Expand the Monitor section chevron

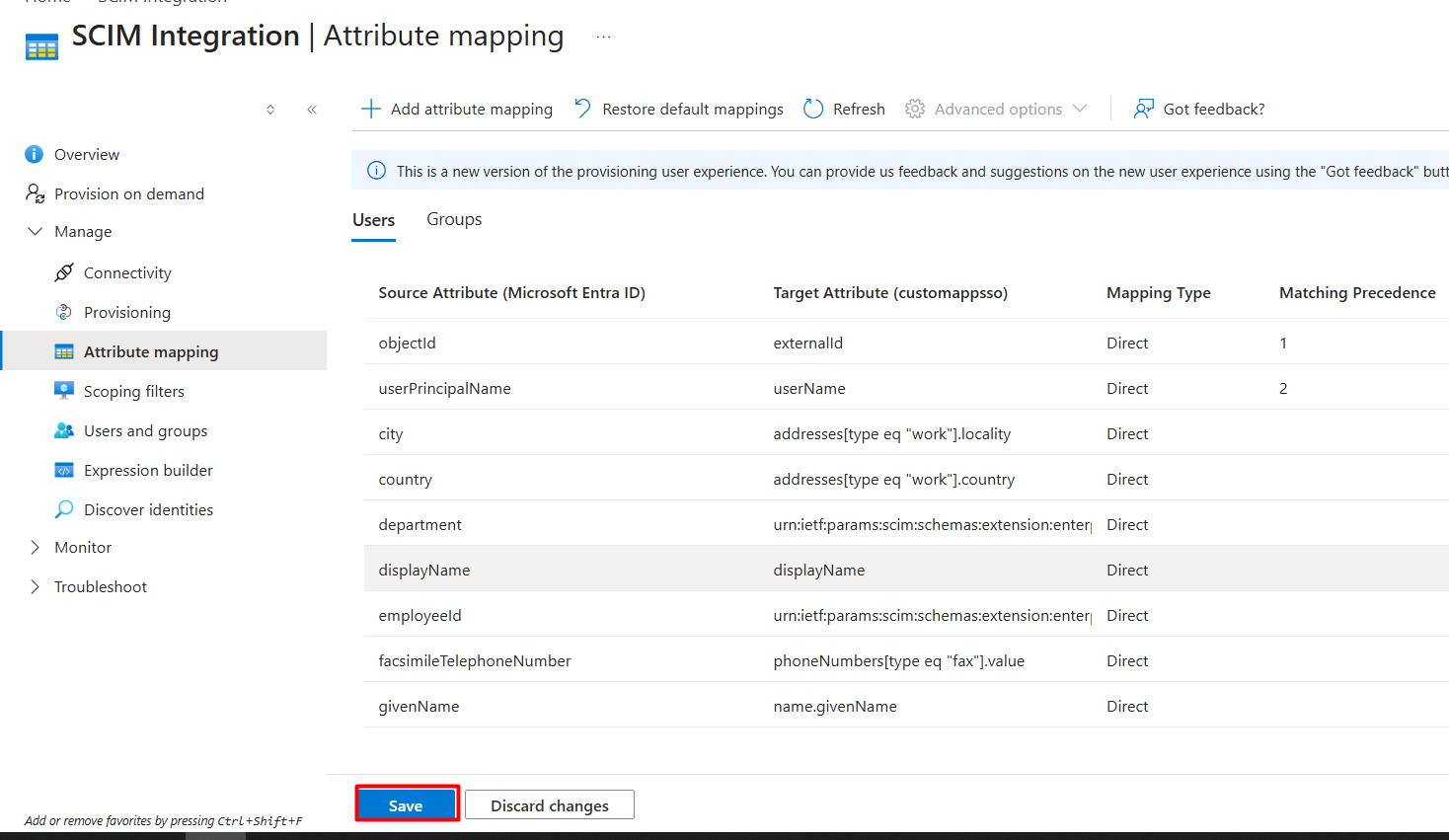(36, 547)
